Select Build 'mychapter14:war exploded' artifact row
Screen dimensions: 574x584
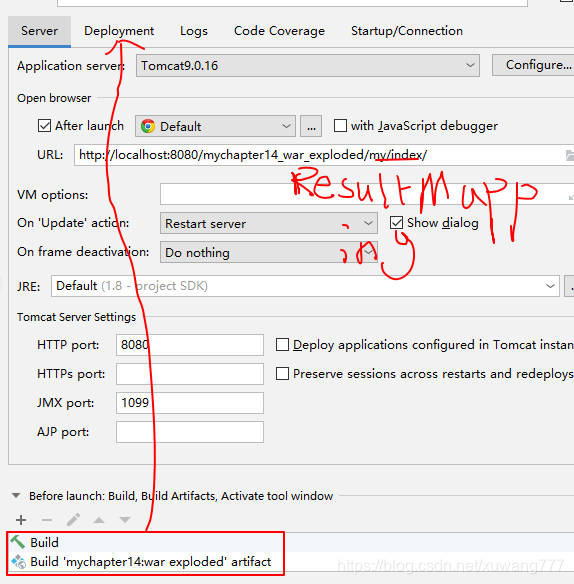coord(291,562)
